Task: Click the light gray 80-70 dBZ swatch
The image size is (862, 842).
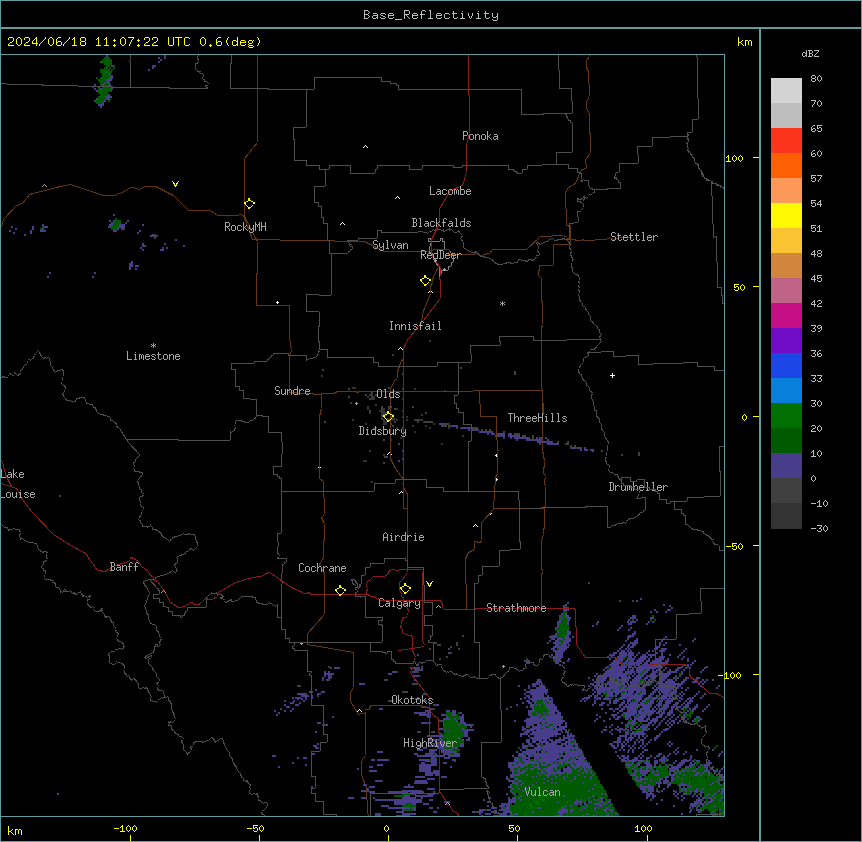Action: pyautogui.click(x=786, y=91)
